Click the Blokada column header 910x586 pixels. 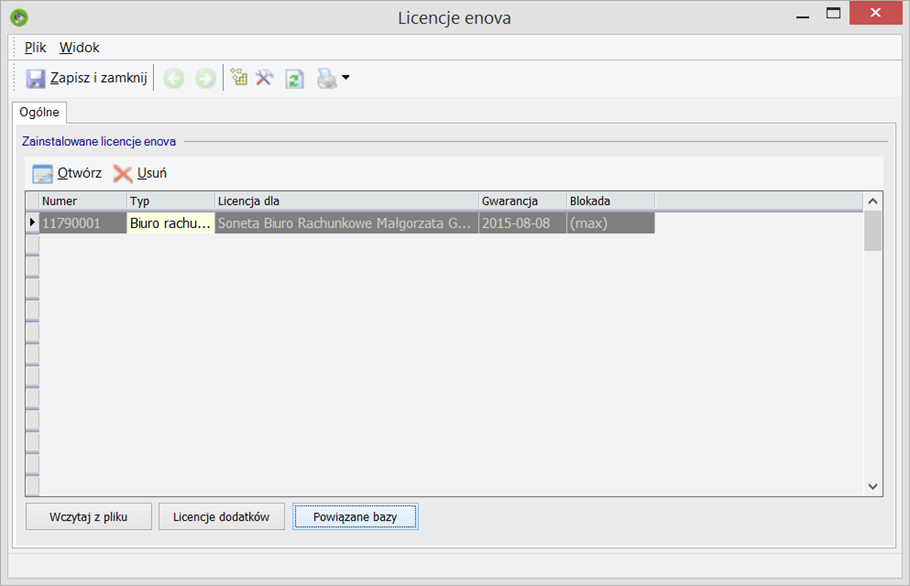click(611, 201)
